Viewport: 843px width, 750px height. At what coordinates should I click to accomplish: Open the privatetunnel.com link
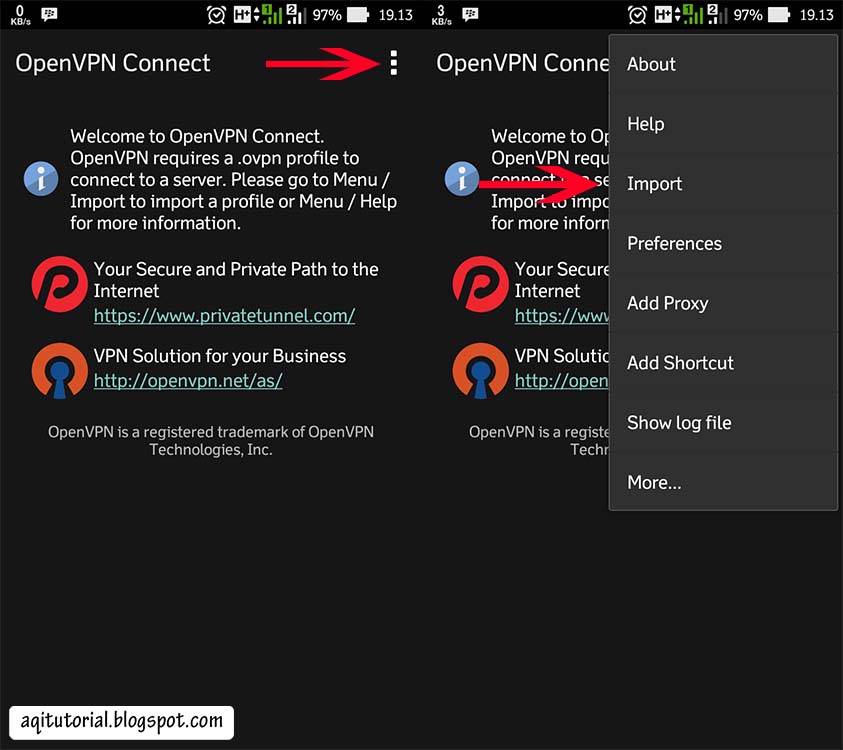pos(224,316)
